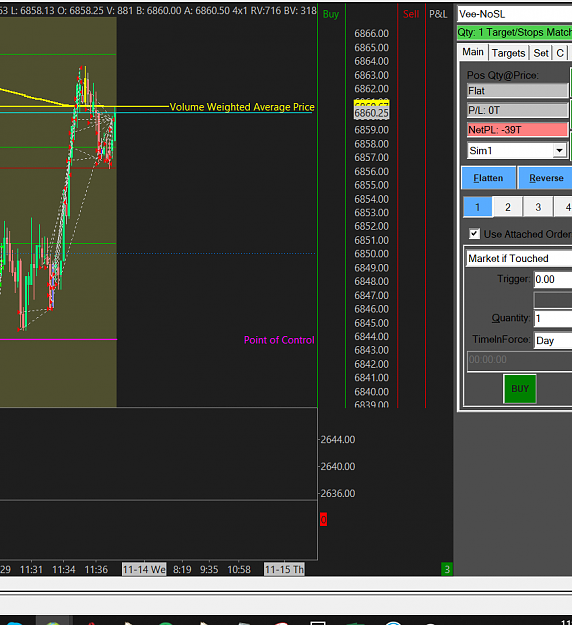
Task: Click the 11:34 time label
Action: tap(64, 570)
